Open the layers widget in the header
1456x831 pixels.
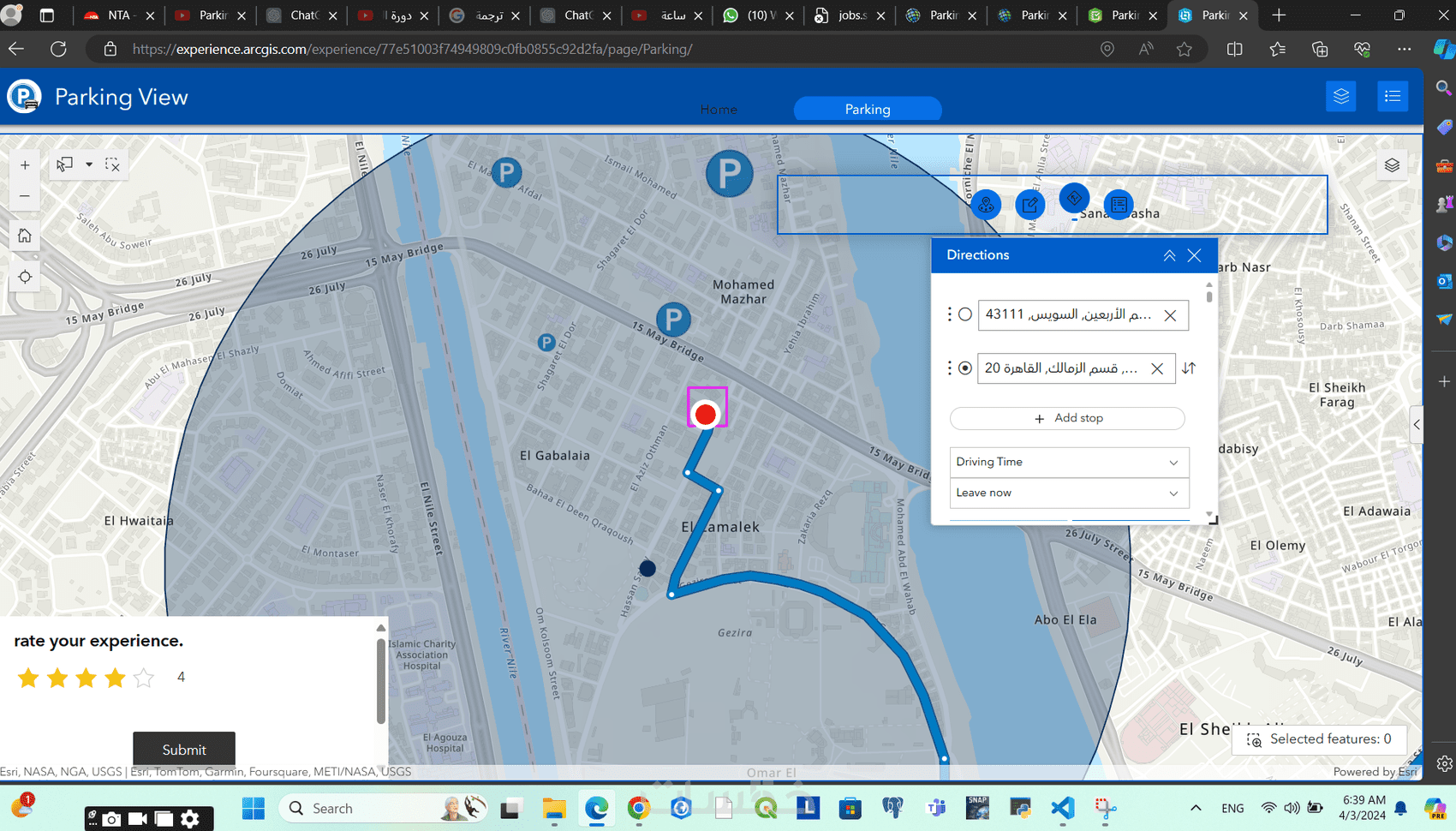tap(1341, 96)
